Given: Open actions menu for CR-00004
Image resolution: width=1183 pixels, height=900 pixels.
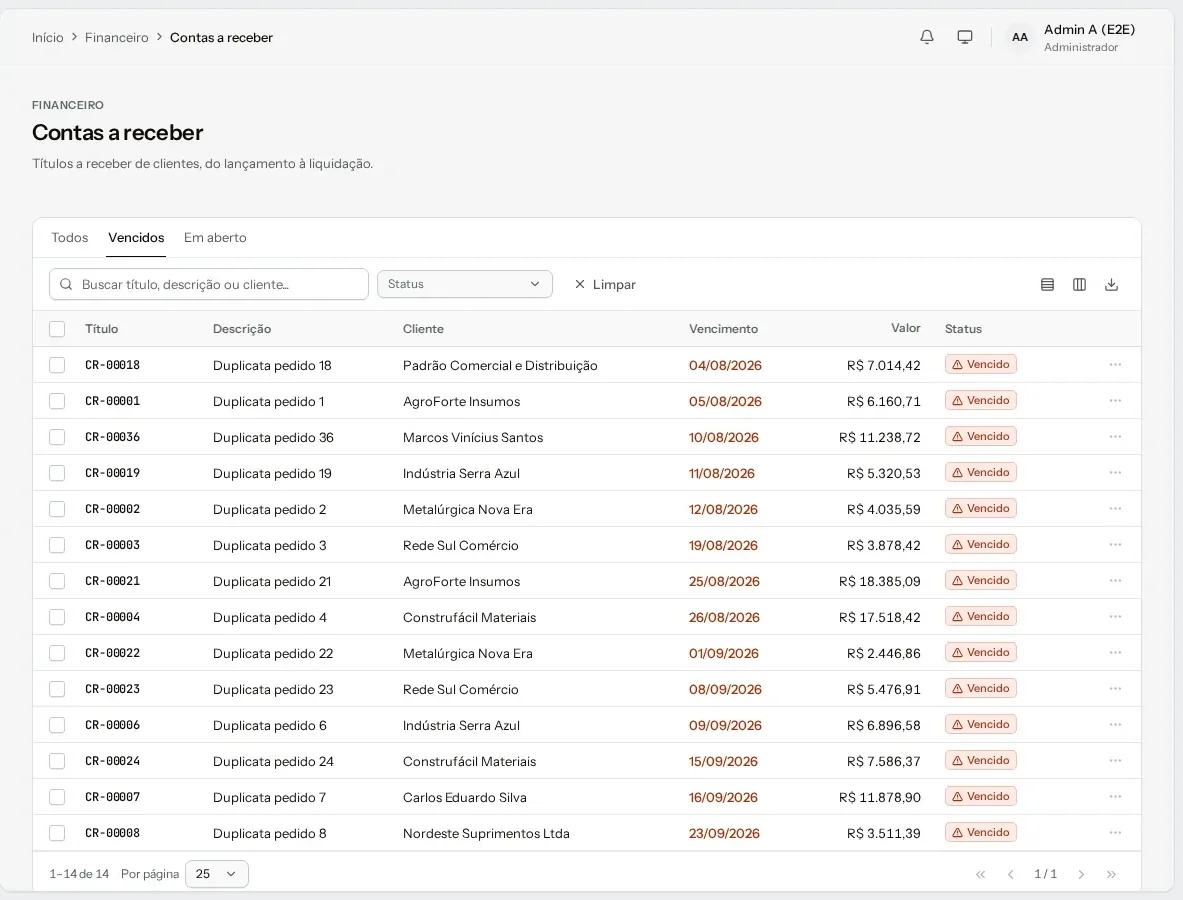Looking at the screenshot, I should [1115, 616].
